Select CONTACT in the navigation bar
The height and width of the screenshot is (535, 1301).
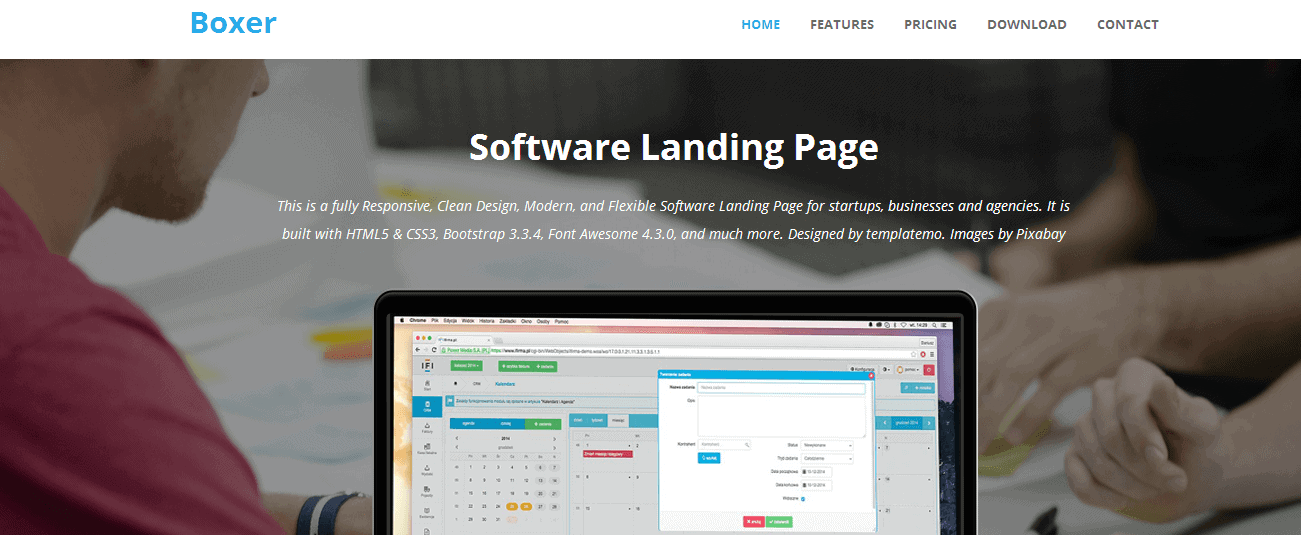point(1128,25)
